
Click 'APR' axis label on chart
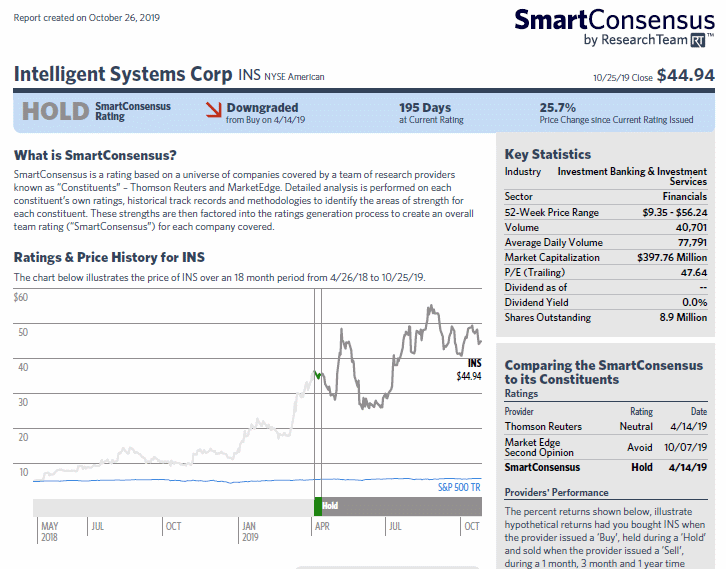[x=322, y=526]
